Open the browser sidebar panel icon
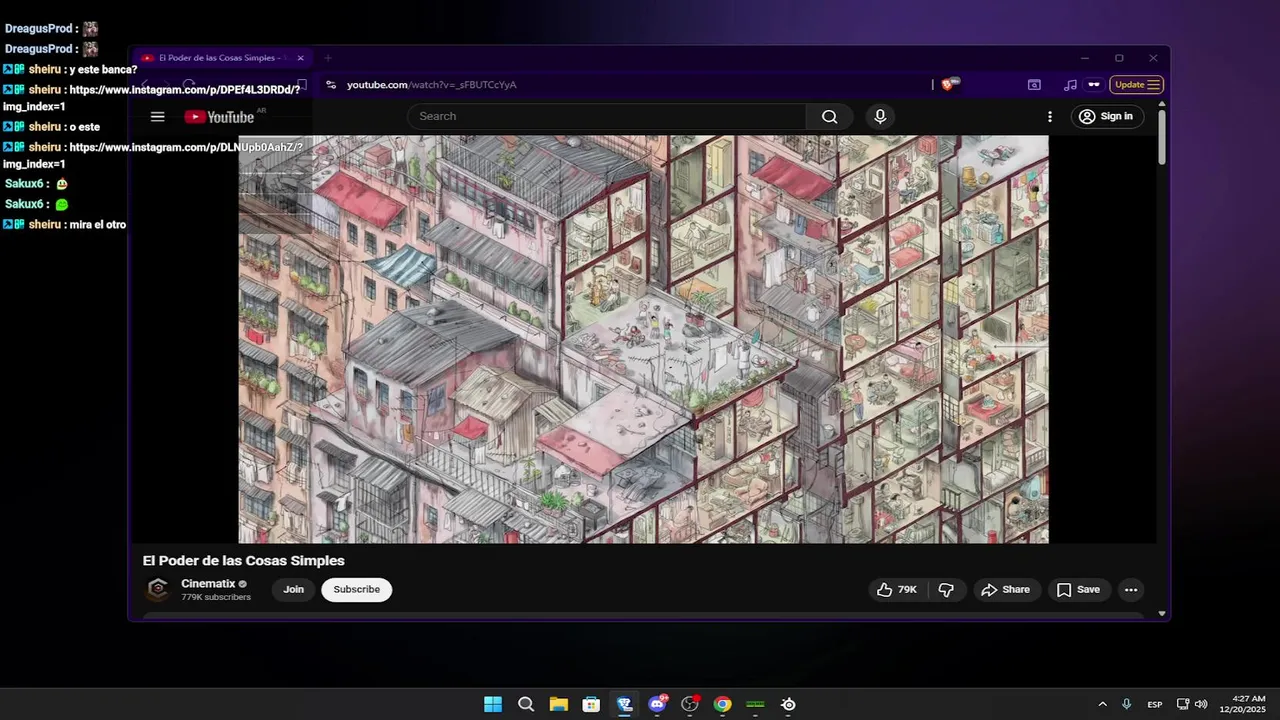The width and height of the screenshot is (1280, 720). tap(1034, 85)
